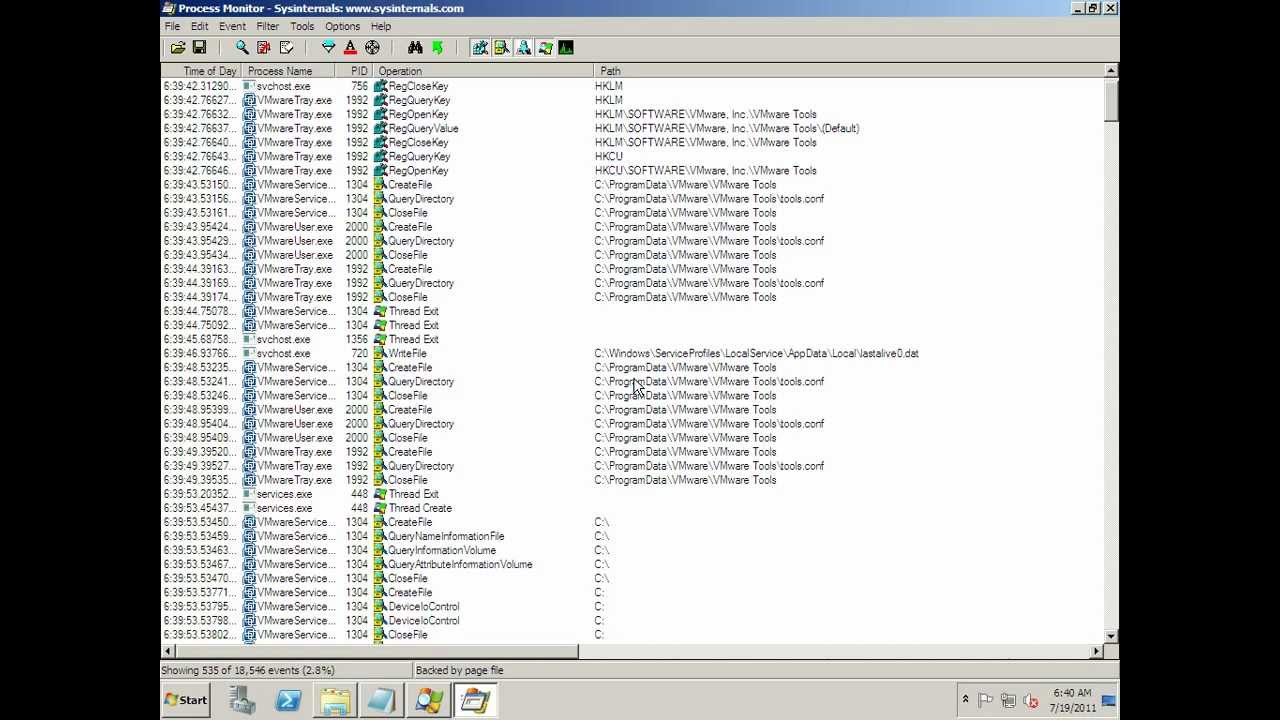1280x720 pixels.
Task: Toggle Show Registry Activity toolbar button
Action: [480, 47]
